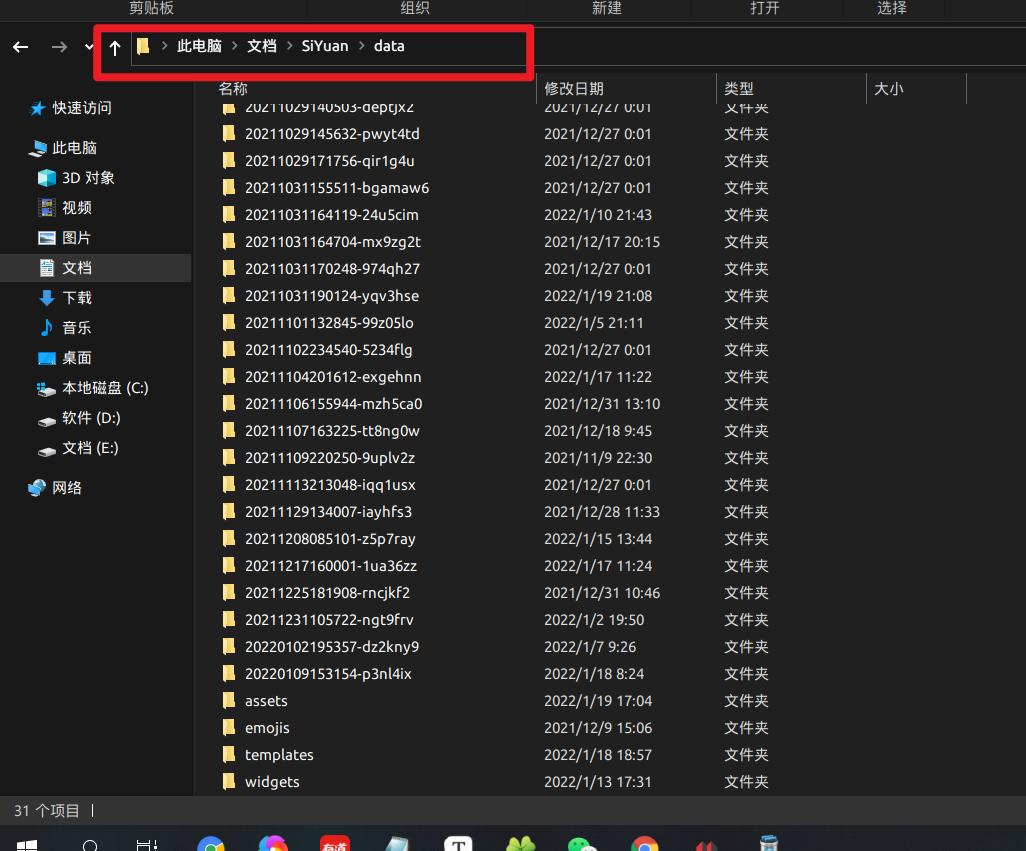1026x851 pixels.
Task: Open the taskbar search
Action: pos(91,845)
